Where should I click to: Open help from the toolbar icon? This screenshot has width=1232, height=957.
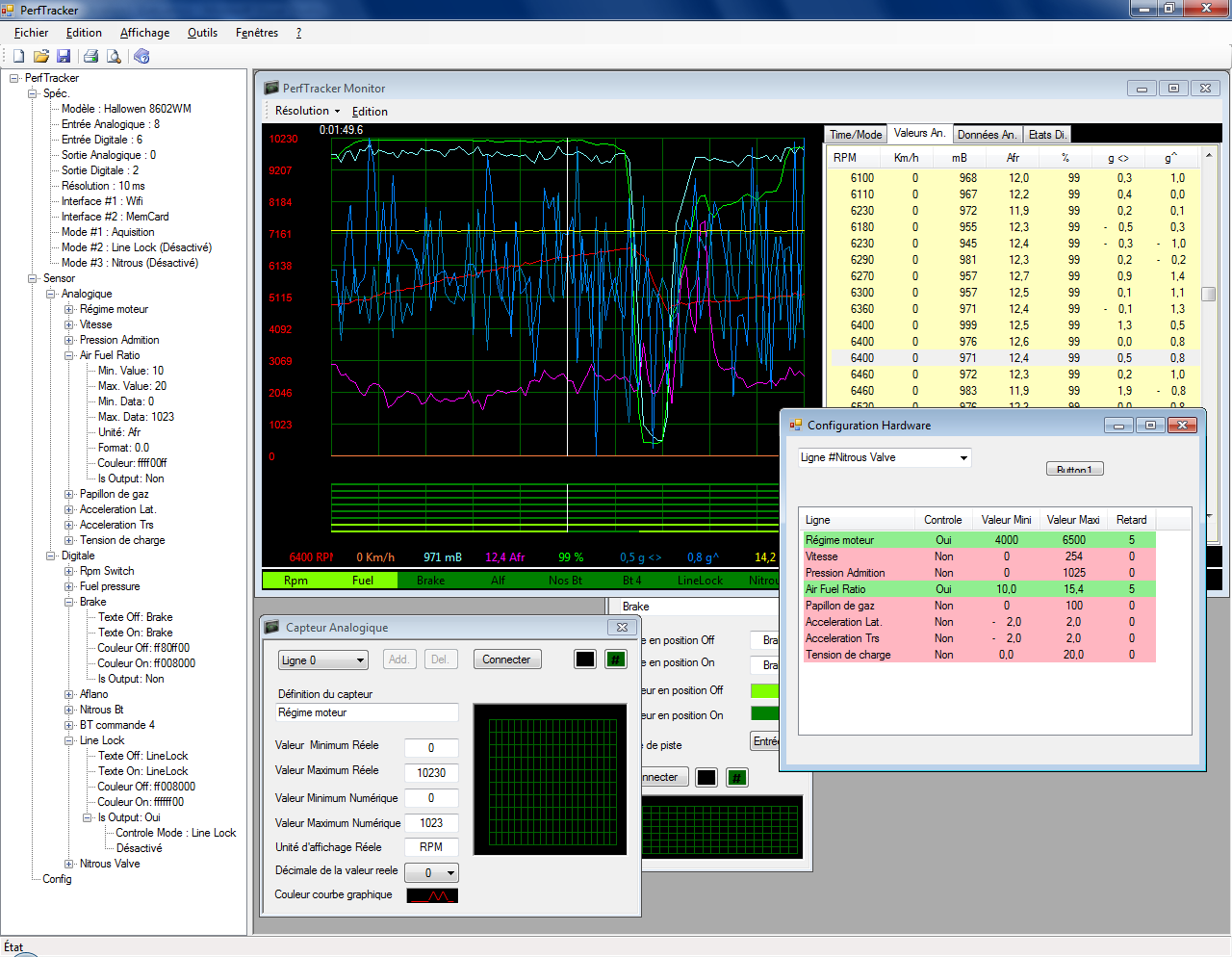(141, 57)
